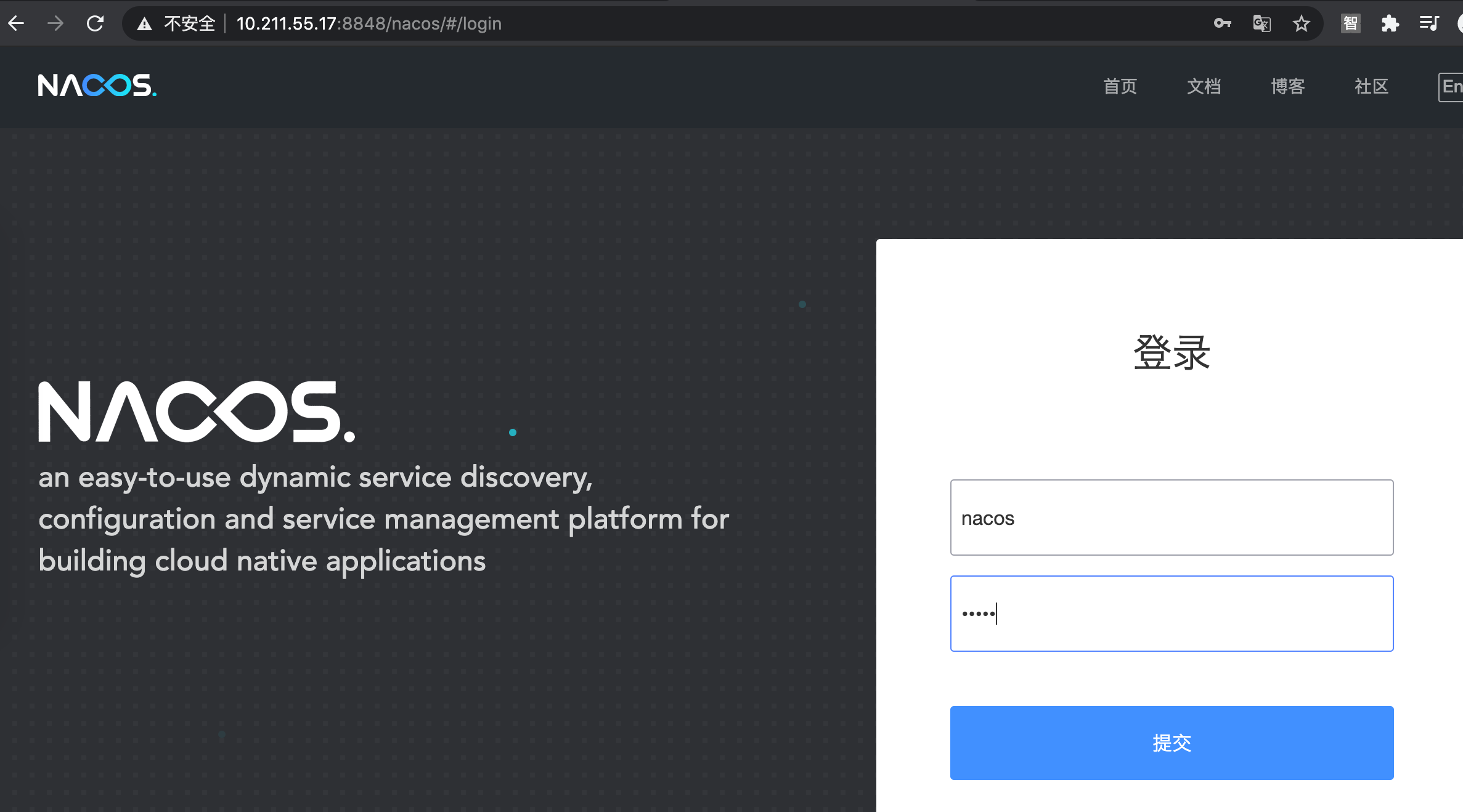Click into the password input field
The image size is (1463, 812).
(1172, 613)
